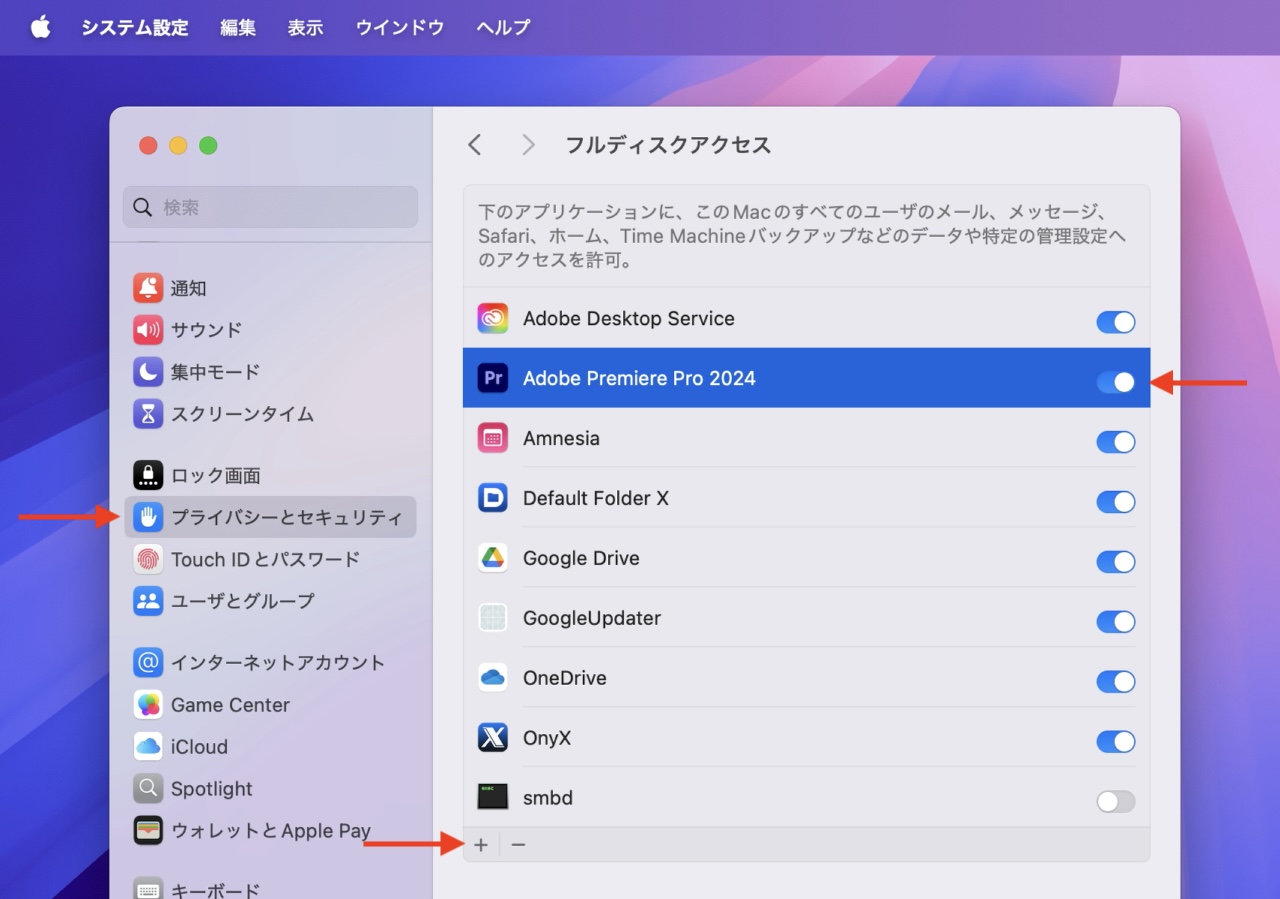The width and height of the screenshot is (1280, 899).
Task: Click the プライバシーとセキュリティ hand icon
Action: coord(148,517)
